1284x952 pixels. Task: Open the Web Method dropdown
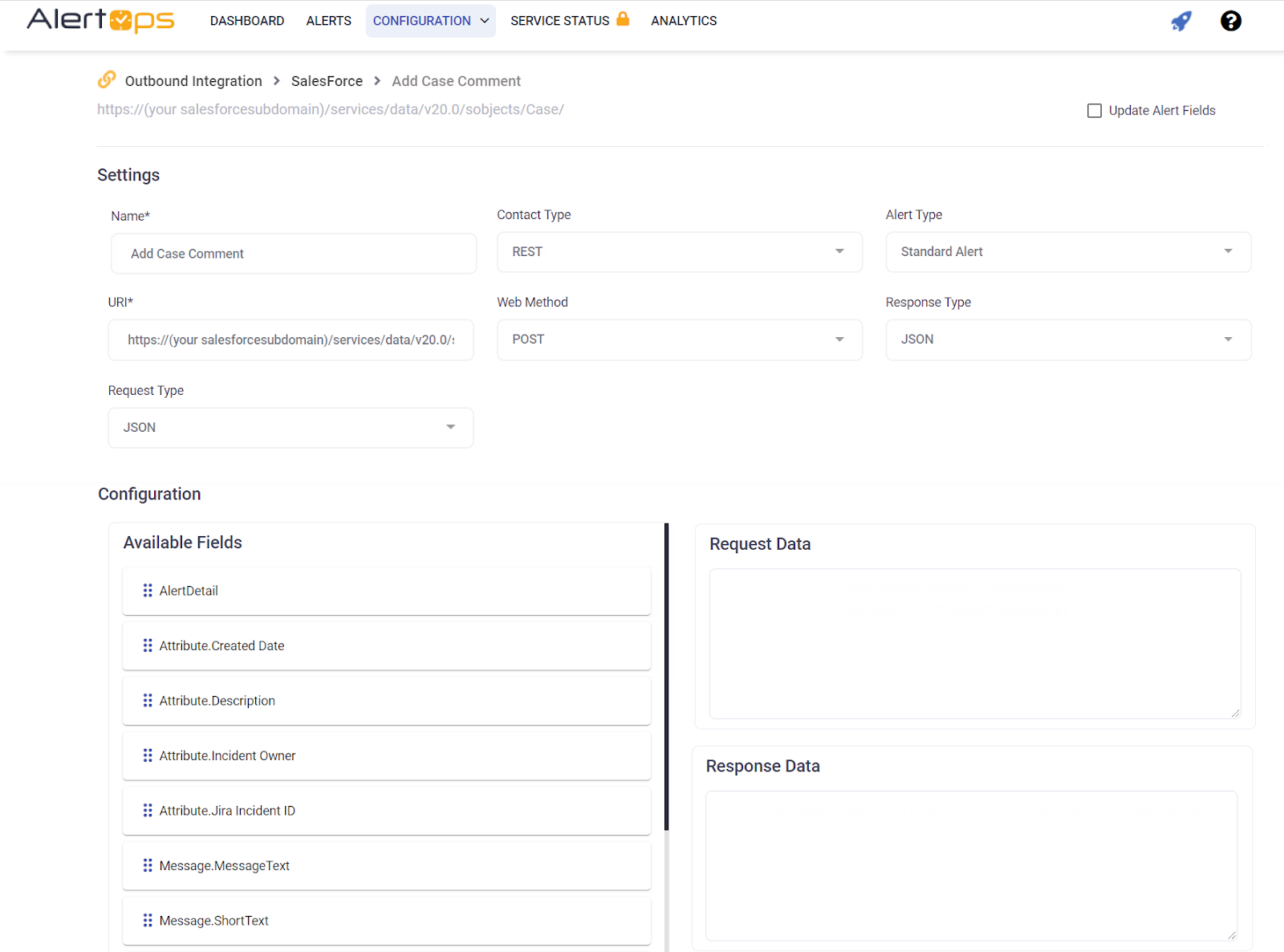(x=679, y=340)
